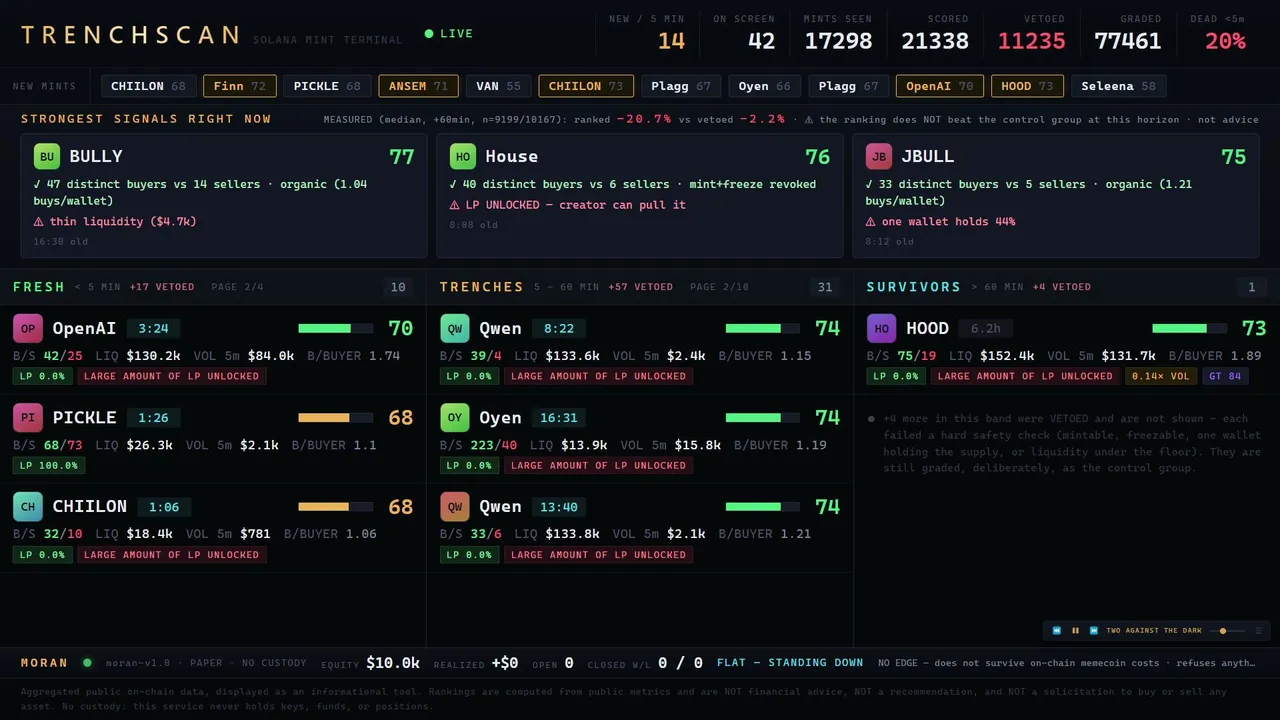The height and width of the screenshot is (720, 1280).
Task: Click HOOD score bar next to 73
Action: [1189, 328]
